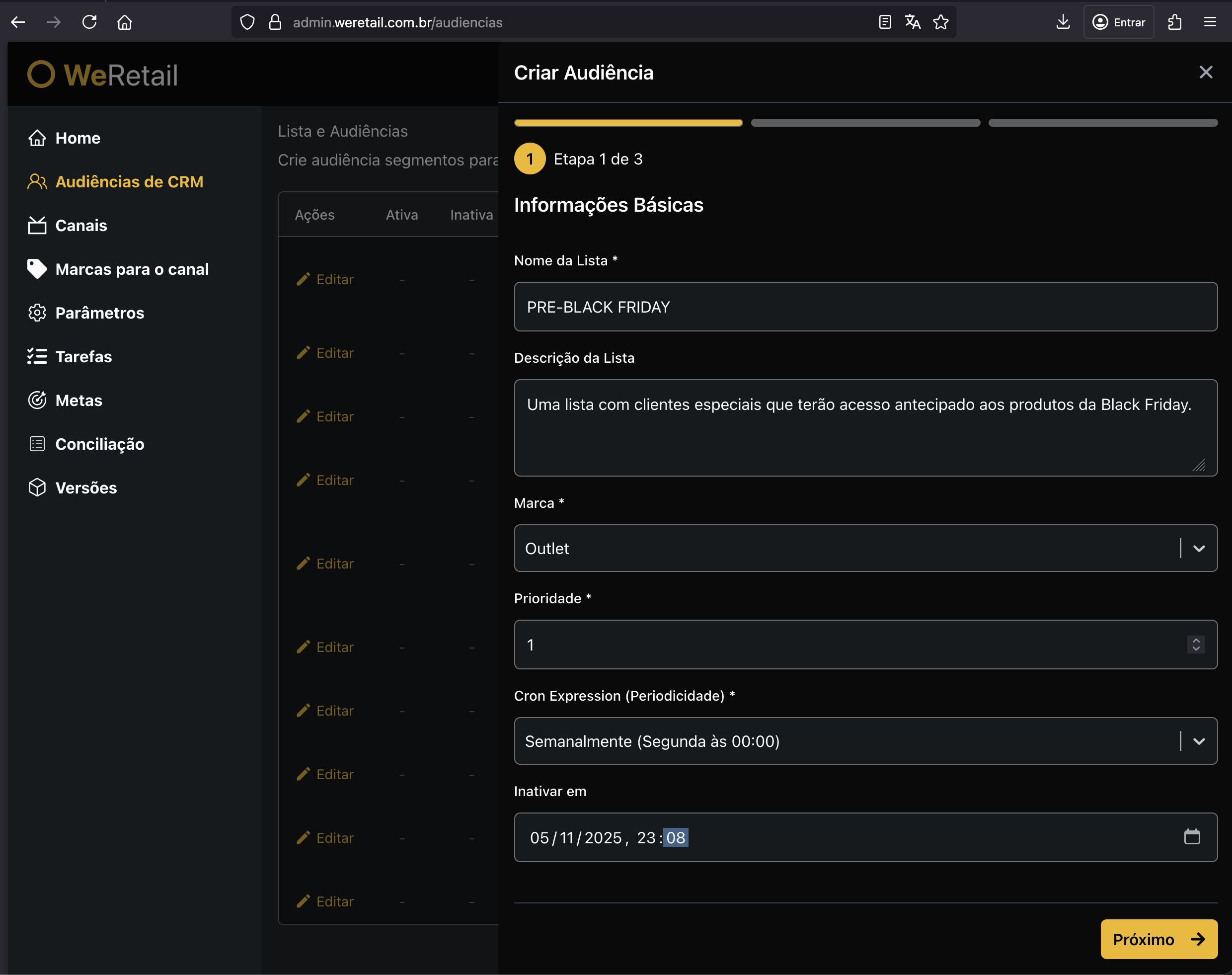
Task: Adjust Prioridade with the stepper arrows
Action: (1195, 645)
